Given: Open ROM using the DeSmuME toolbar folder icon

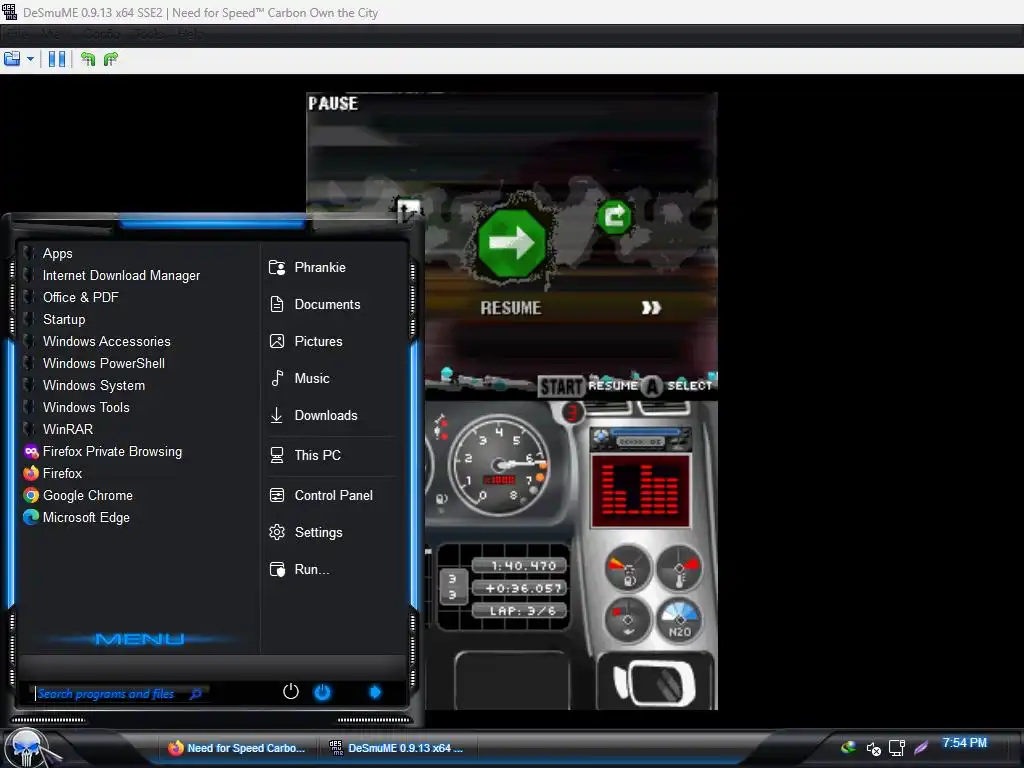Looking at the screenshot, I should pyautogui.click(x=12, y=59).
